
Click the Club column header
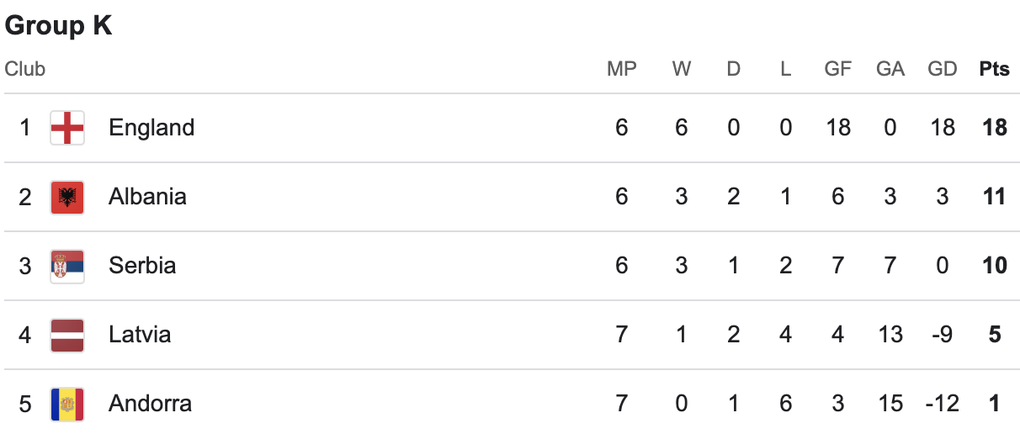(25, 70)
